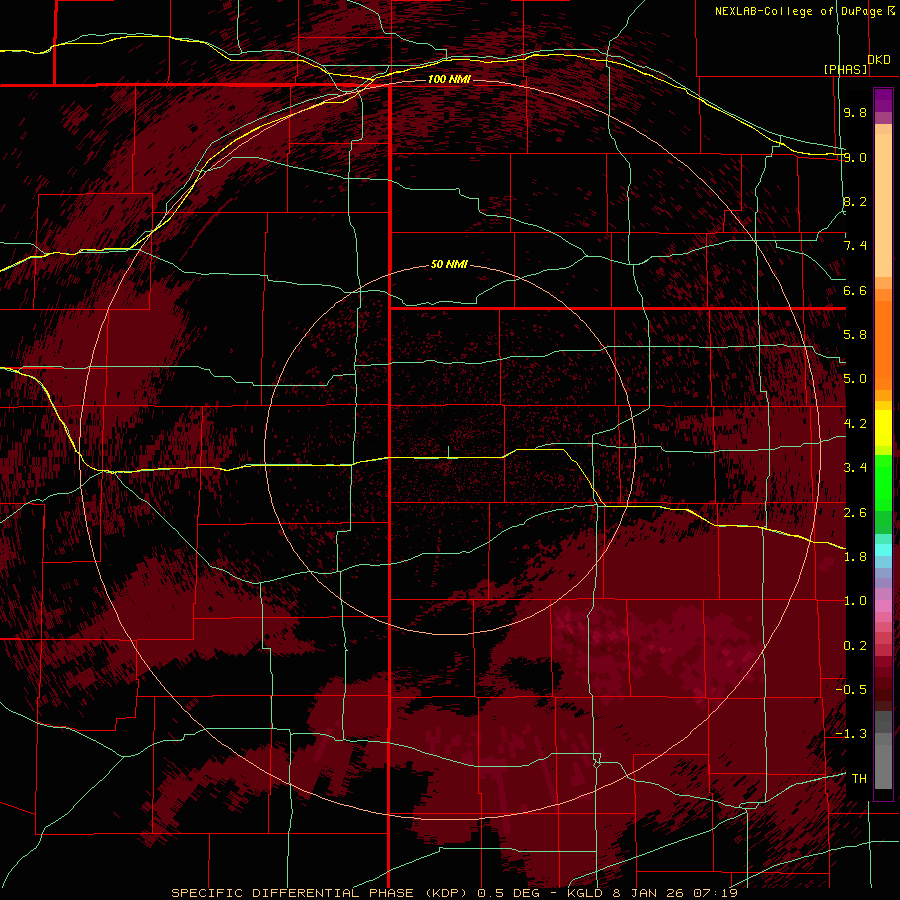Click the radar site tick marker at the center
This screenshot has height=900, width=900.
pyautogui.click(x=448, y=452)
